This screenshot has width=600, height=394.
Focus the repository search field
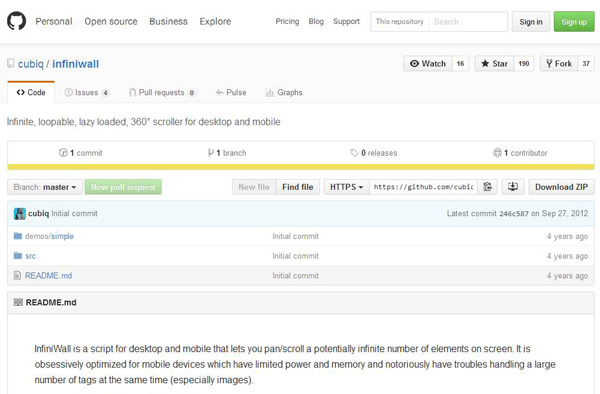pos(468,22)
